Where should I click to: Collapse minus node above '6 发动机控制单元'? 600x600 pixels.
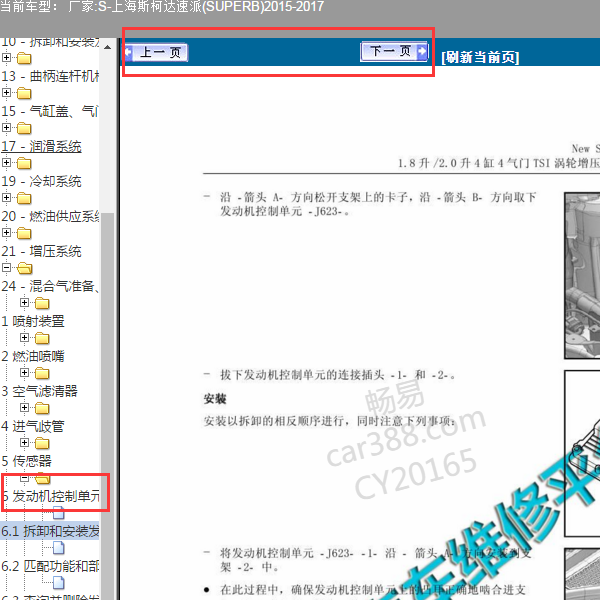[x=24, y=478]
